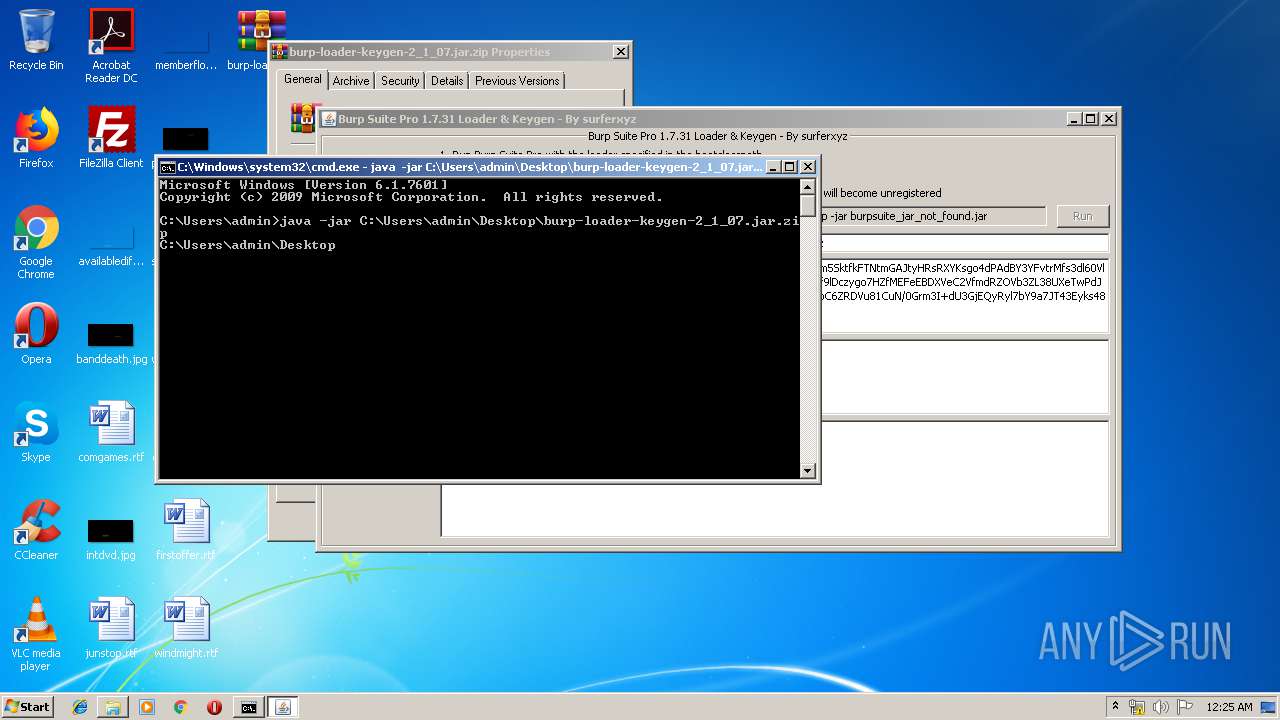Switch to the Details tab in Properties
The width and height of the screenshot is (1280, 720).
coord(447,81)
